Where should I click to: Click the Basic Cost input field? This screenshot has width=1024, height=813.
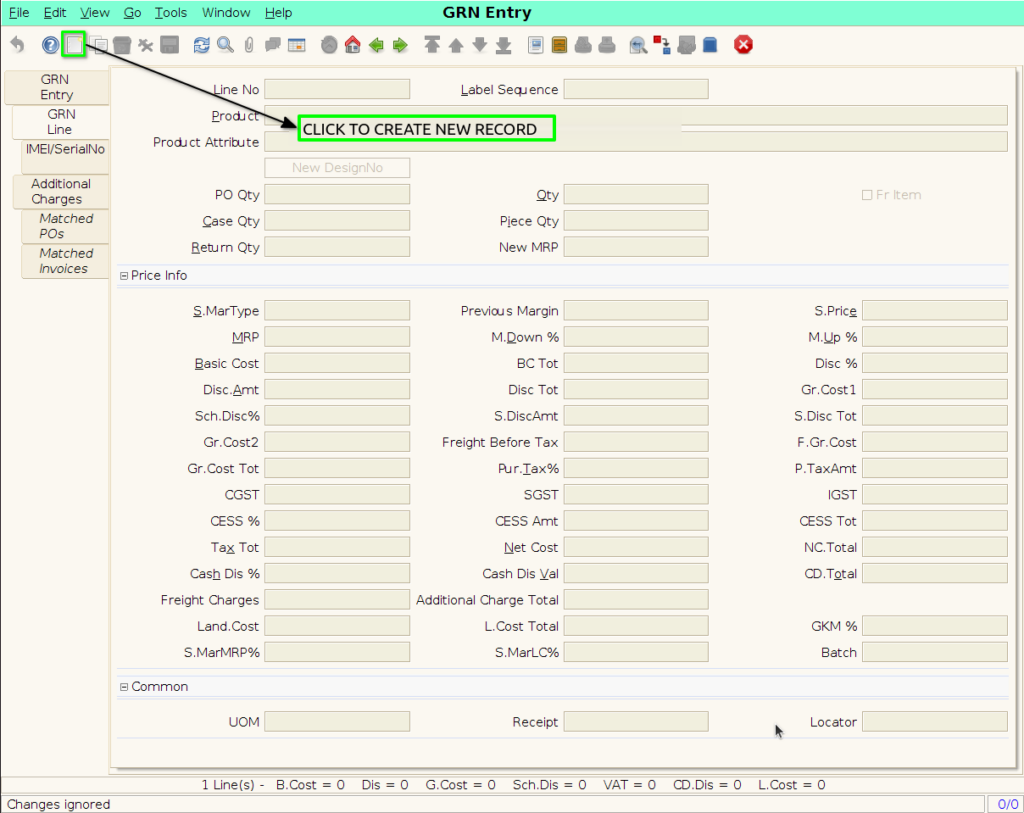337,363
